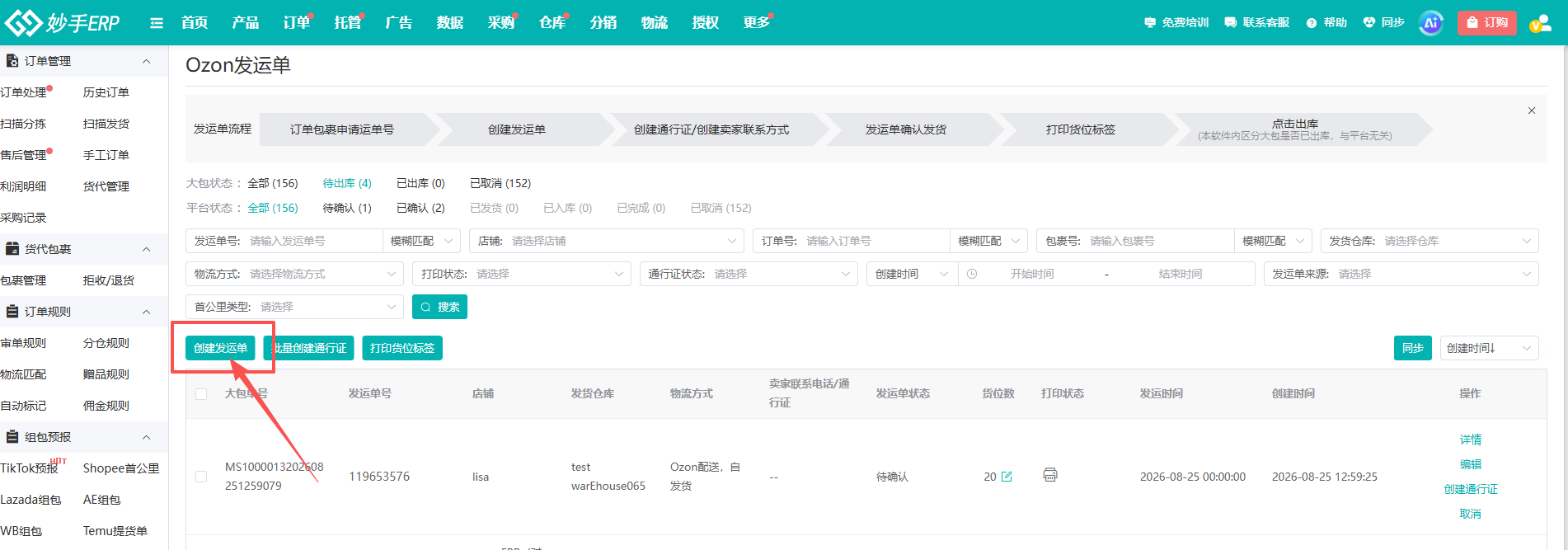Open 订单处理 in the sidebar
Image resolution: width=1568 pixels, height=550 pixels.
(23, 92)
